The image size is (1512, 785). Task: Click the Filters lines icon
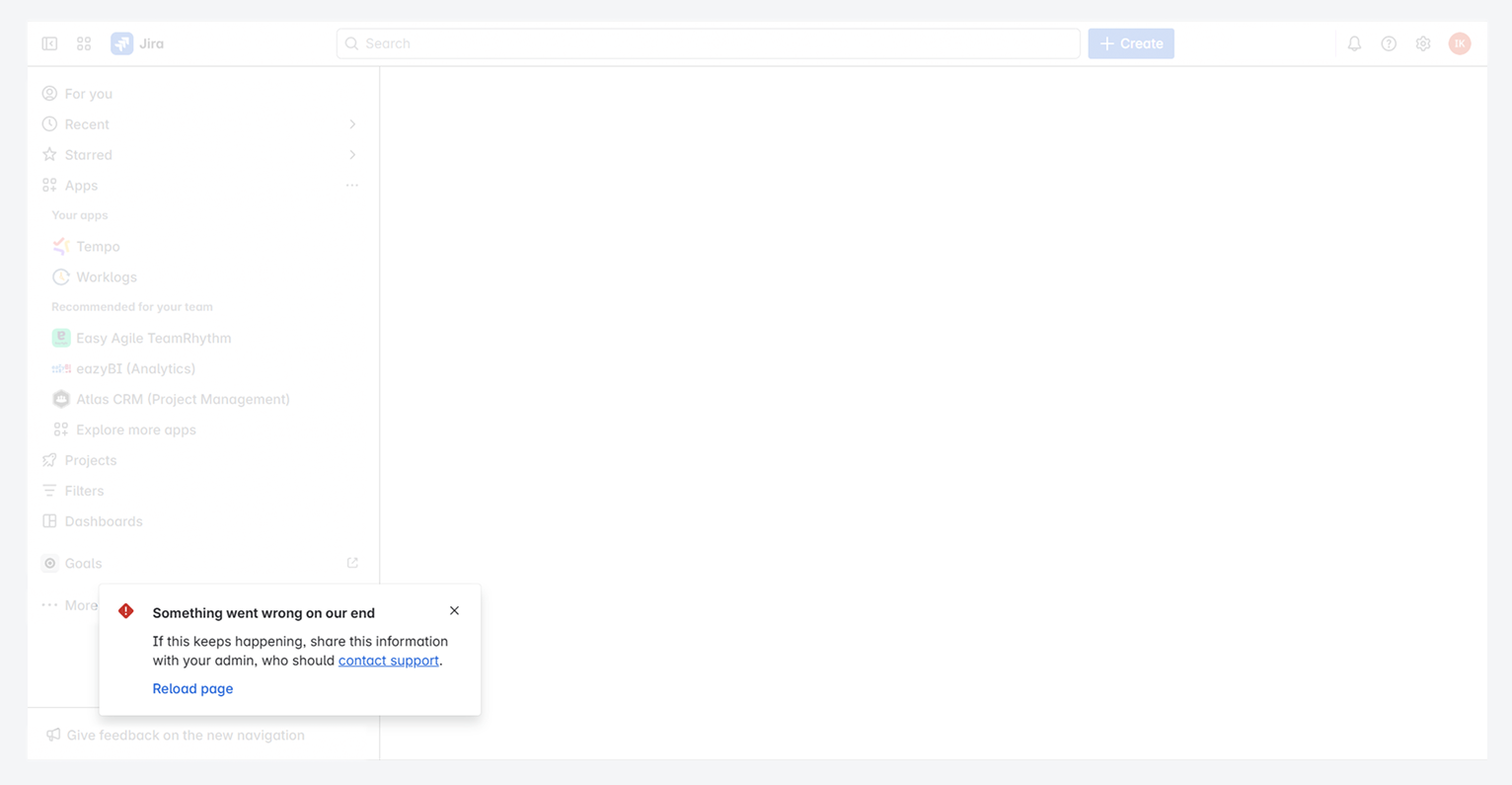pos(49,491)
